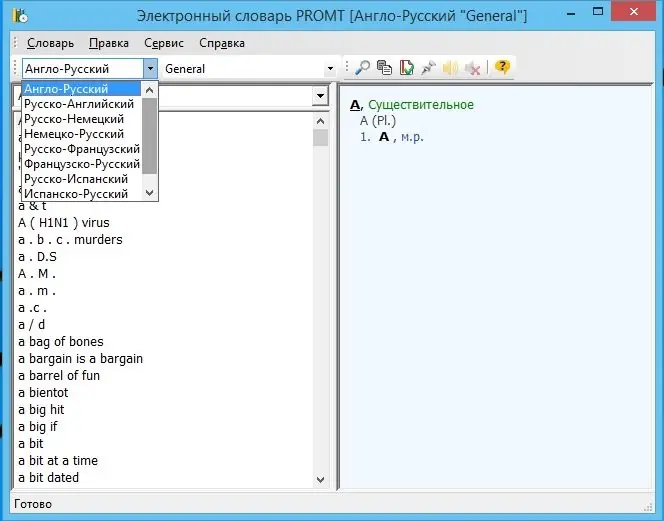Select Англо-Русский in the dropdown list
664x521 pixels.
point(81,89)
